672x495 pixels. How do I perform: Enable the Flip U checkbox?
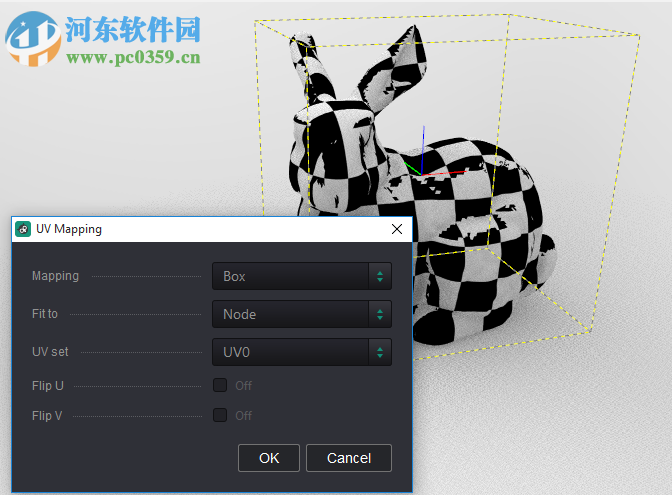coord(220,385)
